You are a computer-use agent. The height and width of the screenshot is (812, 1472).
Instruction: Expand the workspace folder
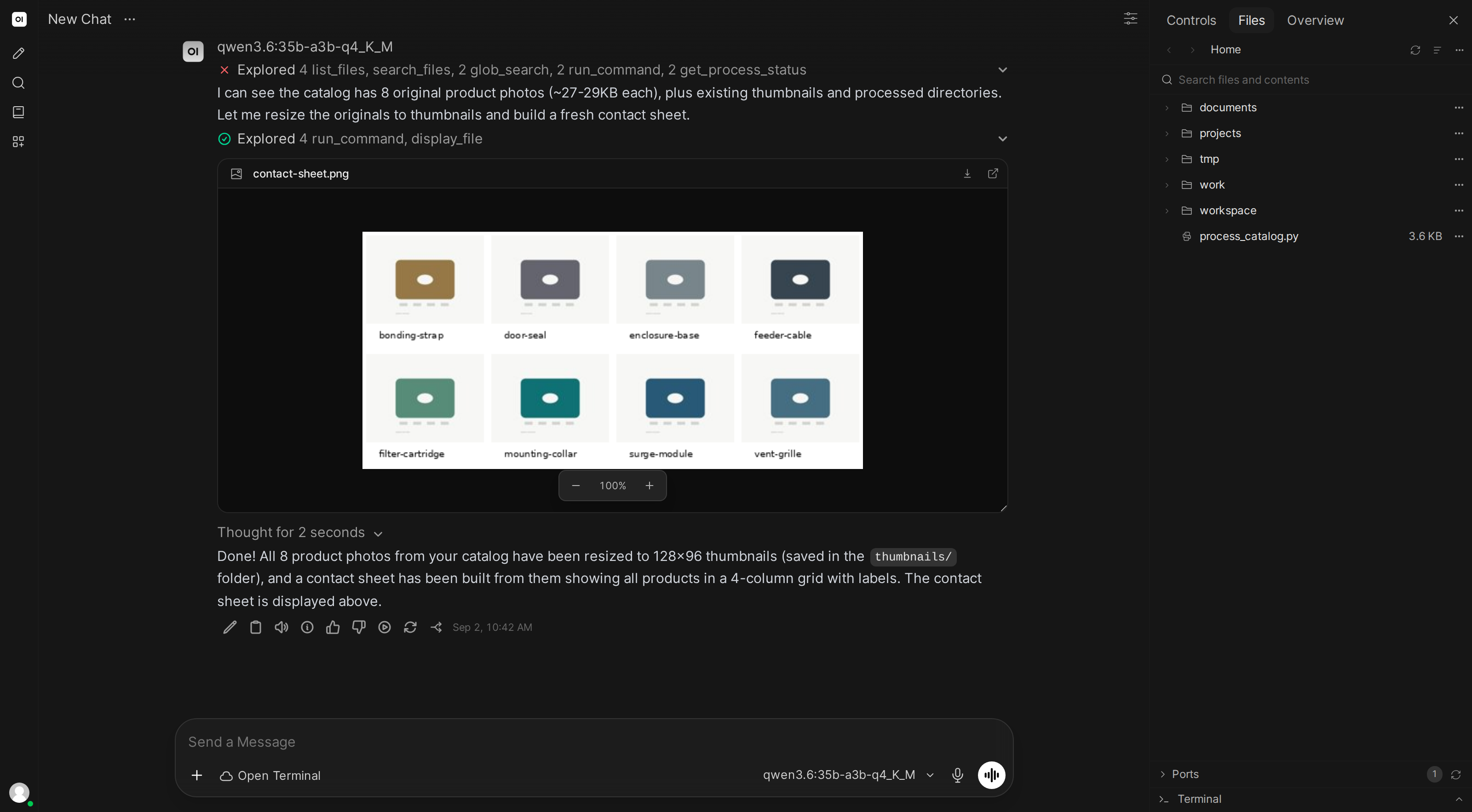[x=1167, y=211]
